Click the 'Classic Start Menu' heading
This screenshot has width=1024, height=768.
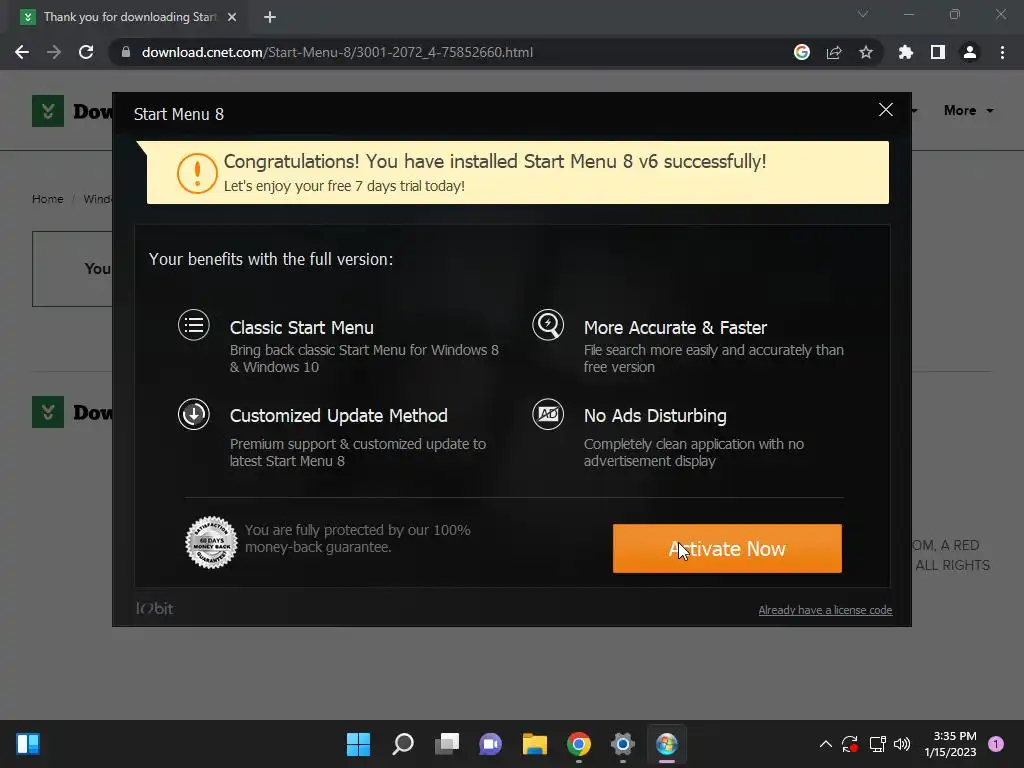pyautogui.click(x=302, y=328)
